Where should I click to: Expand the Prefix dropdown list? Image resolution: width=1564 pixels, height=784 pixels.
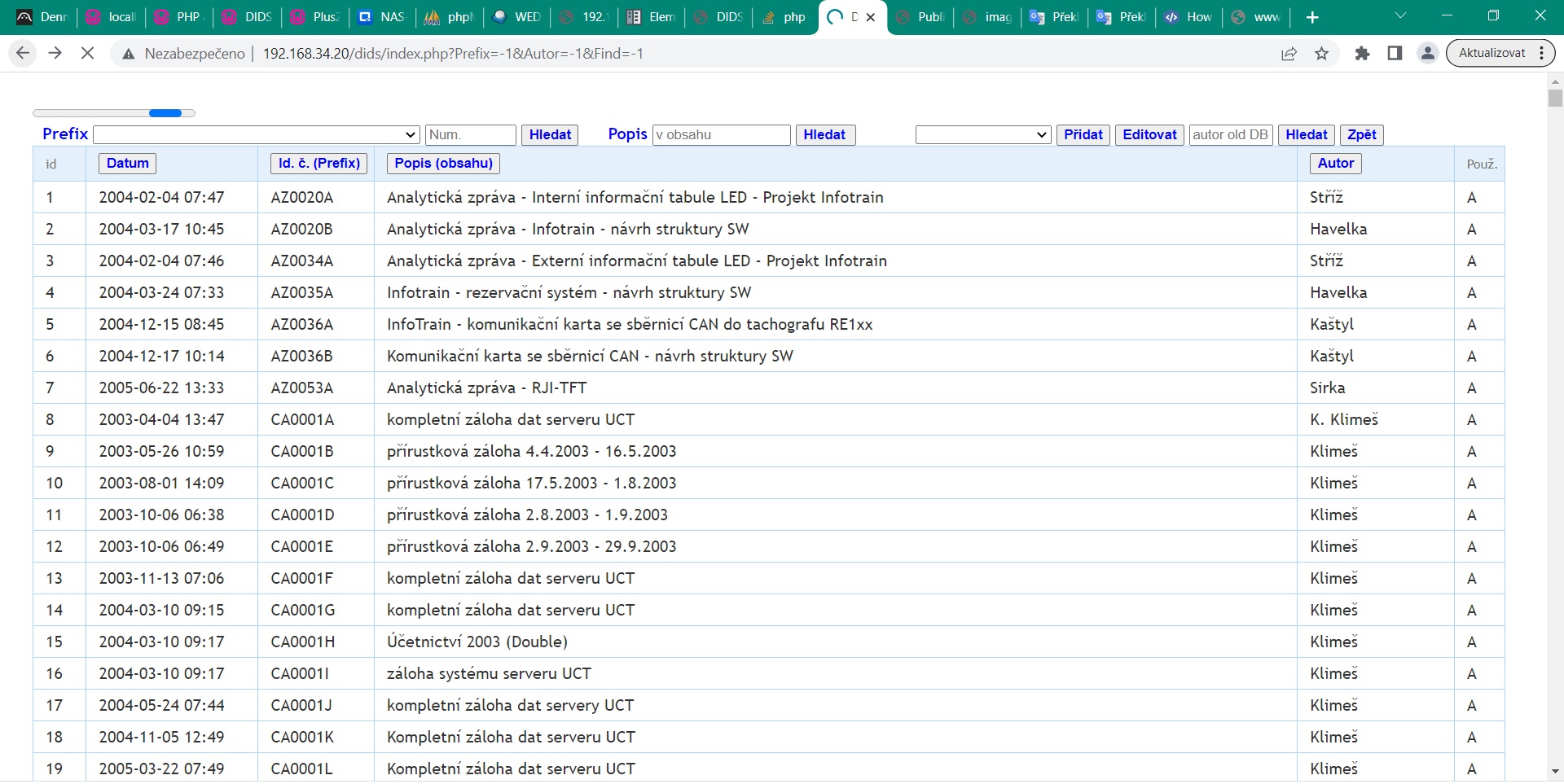point(257,135)
